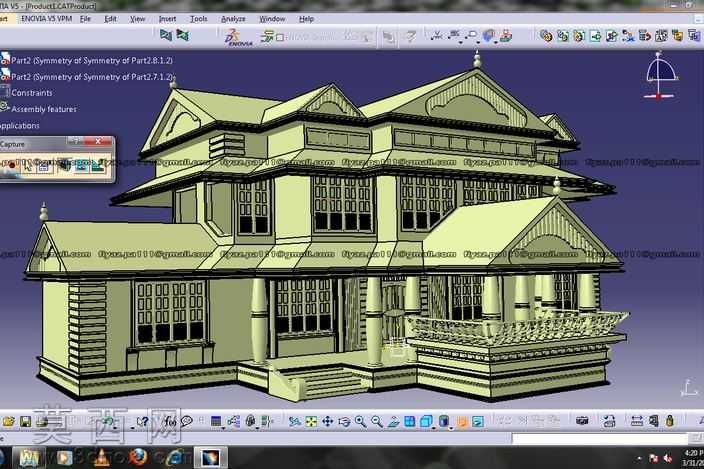Click the rightmost top toolbar icon
The height and width of the screenshot is (469, 704).
(694, 35)
